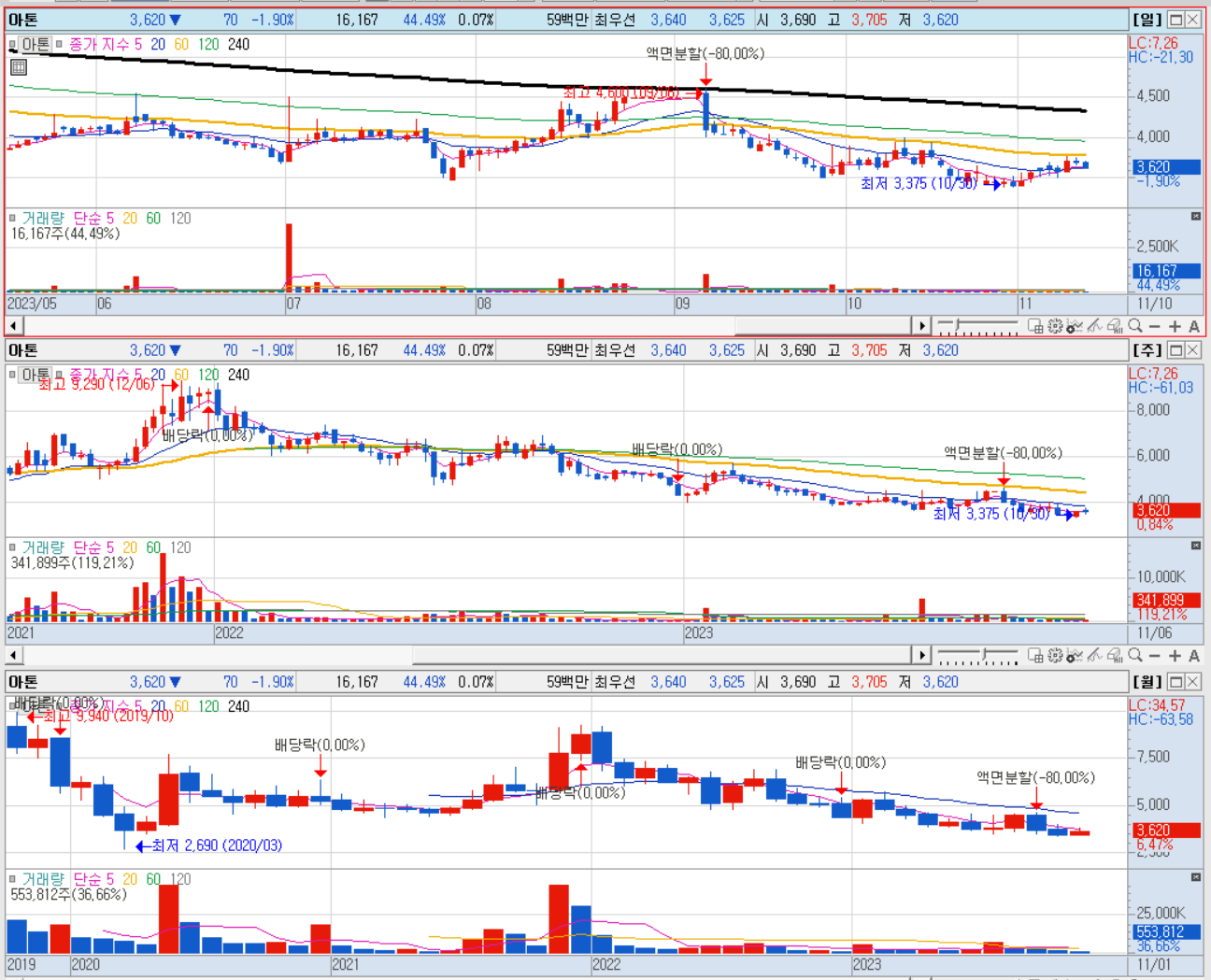Screen dimensions: 1211x980
Task: Click the 아톤 stock label button in weekly chart
Action: click(36, 375)
